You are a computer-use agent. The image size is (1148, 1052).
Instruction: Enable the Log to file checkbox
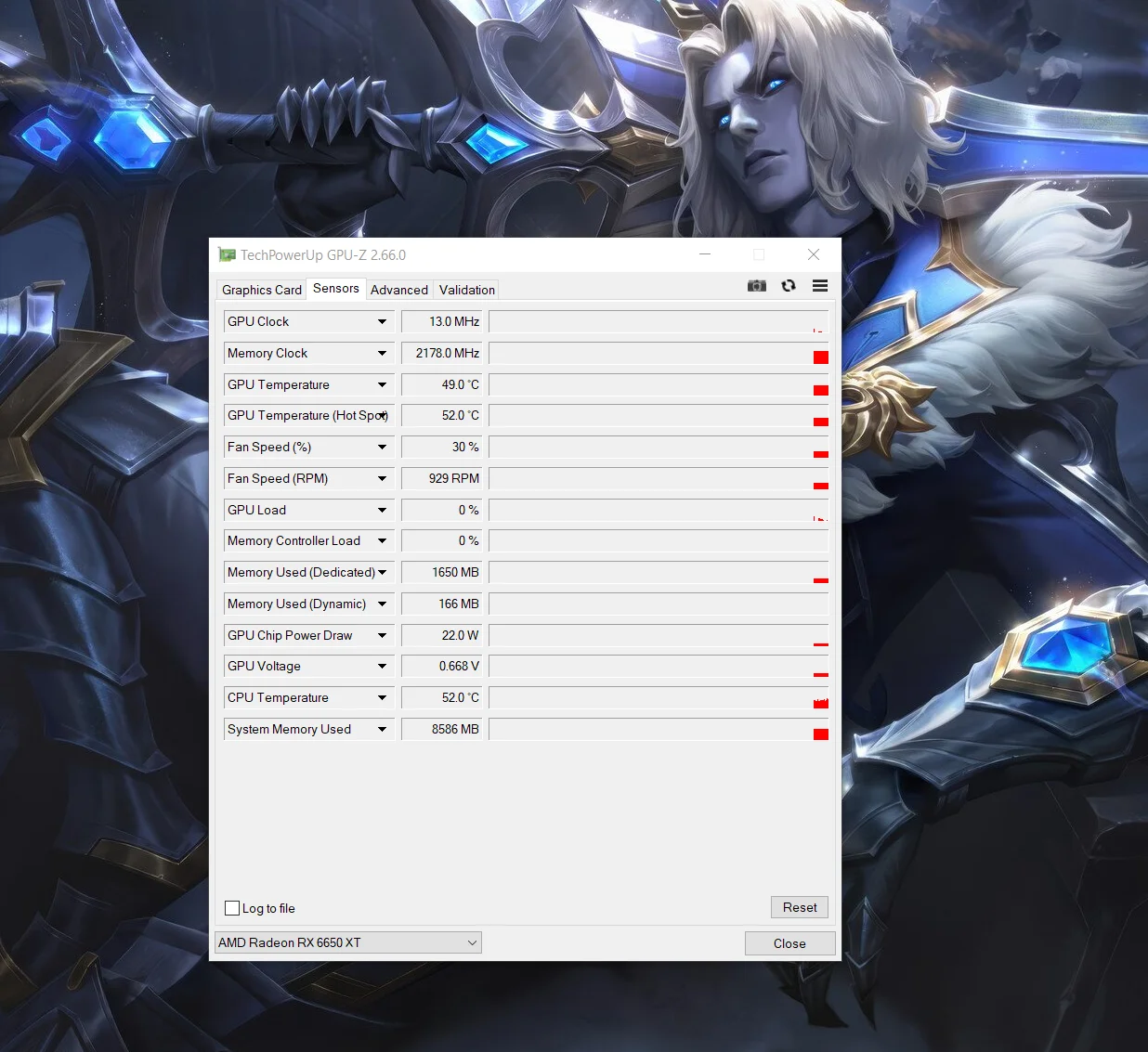pos(232,908)
